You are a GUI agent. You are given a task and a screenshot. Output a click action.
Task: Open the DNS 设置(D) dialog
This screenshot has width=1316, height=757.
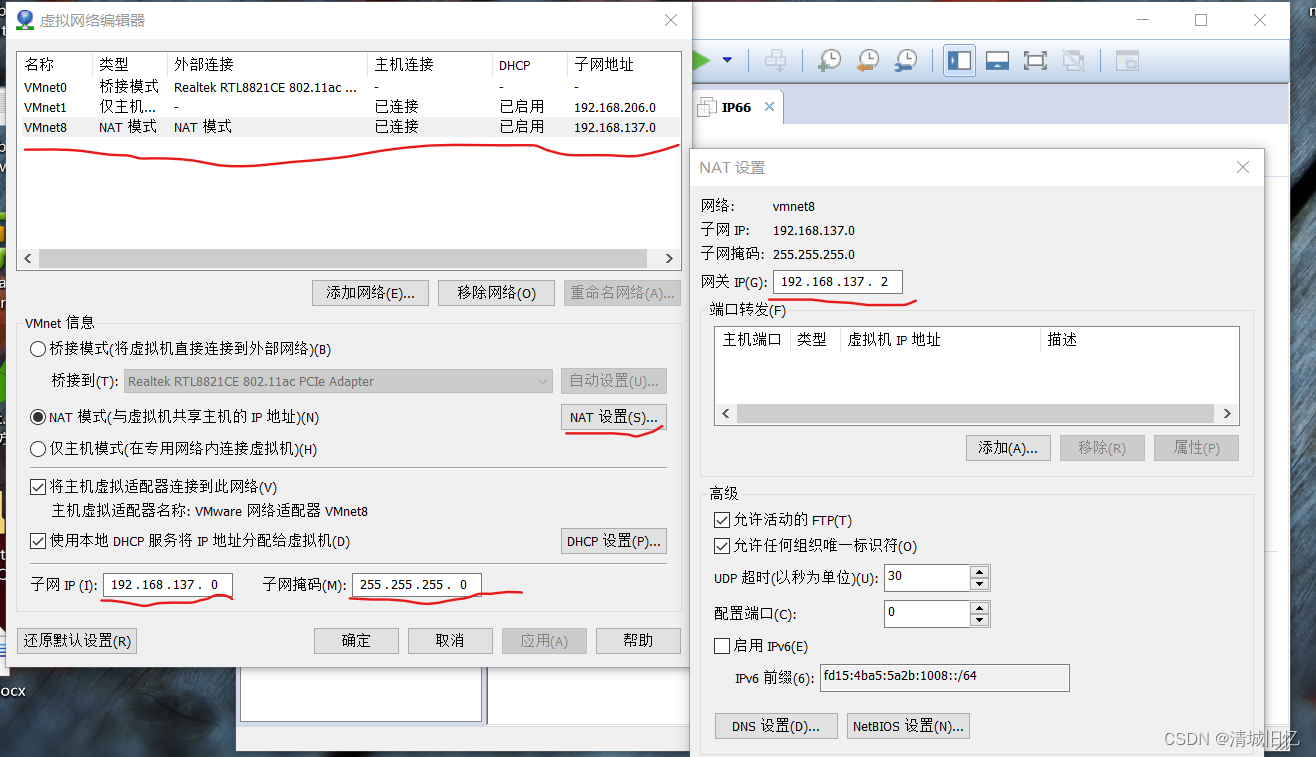pos(776,726)
